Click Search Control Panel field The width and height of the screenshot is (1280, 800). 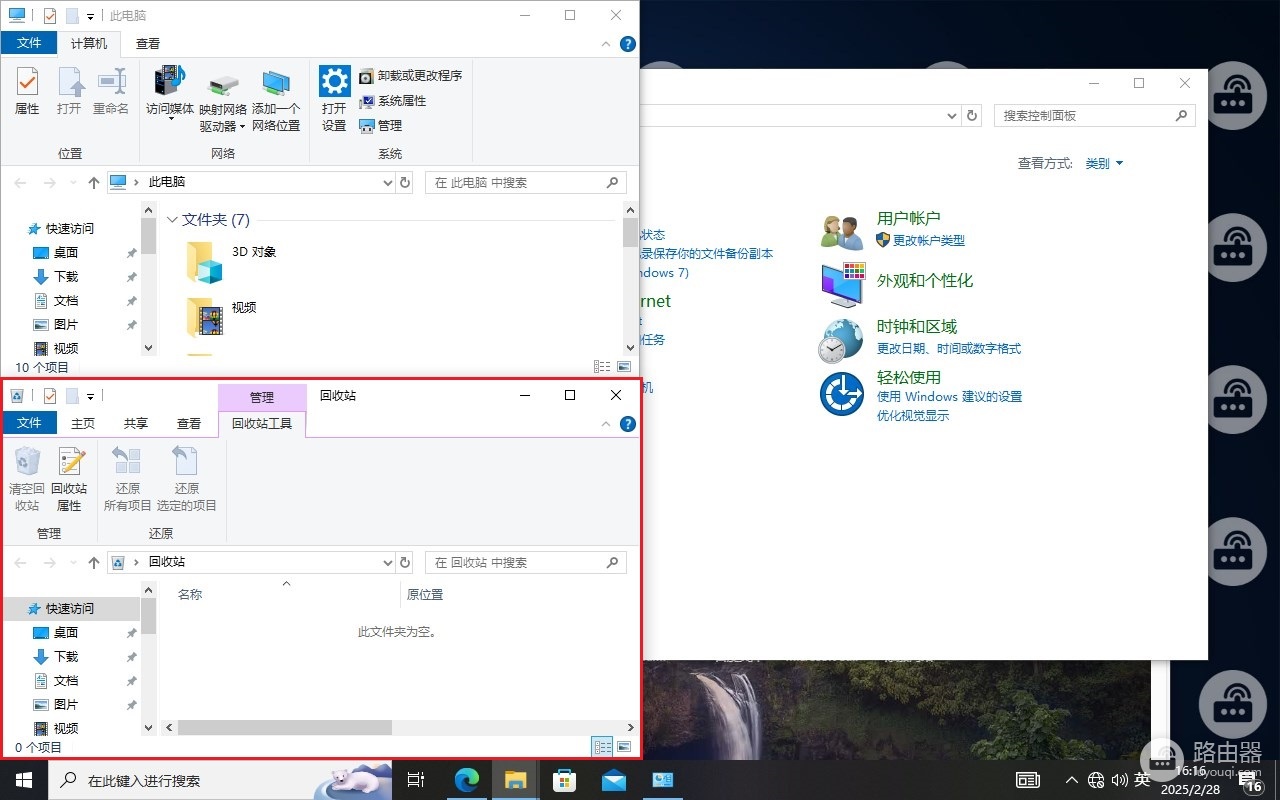pyautogui.click(x=1095, y=116)
